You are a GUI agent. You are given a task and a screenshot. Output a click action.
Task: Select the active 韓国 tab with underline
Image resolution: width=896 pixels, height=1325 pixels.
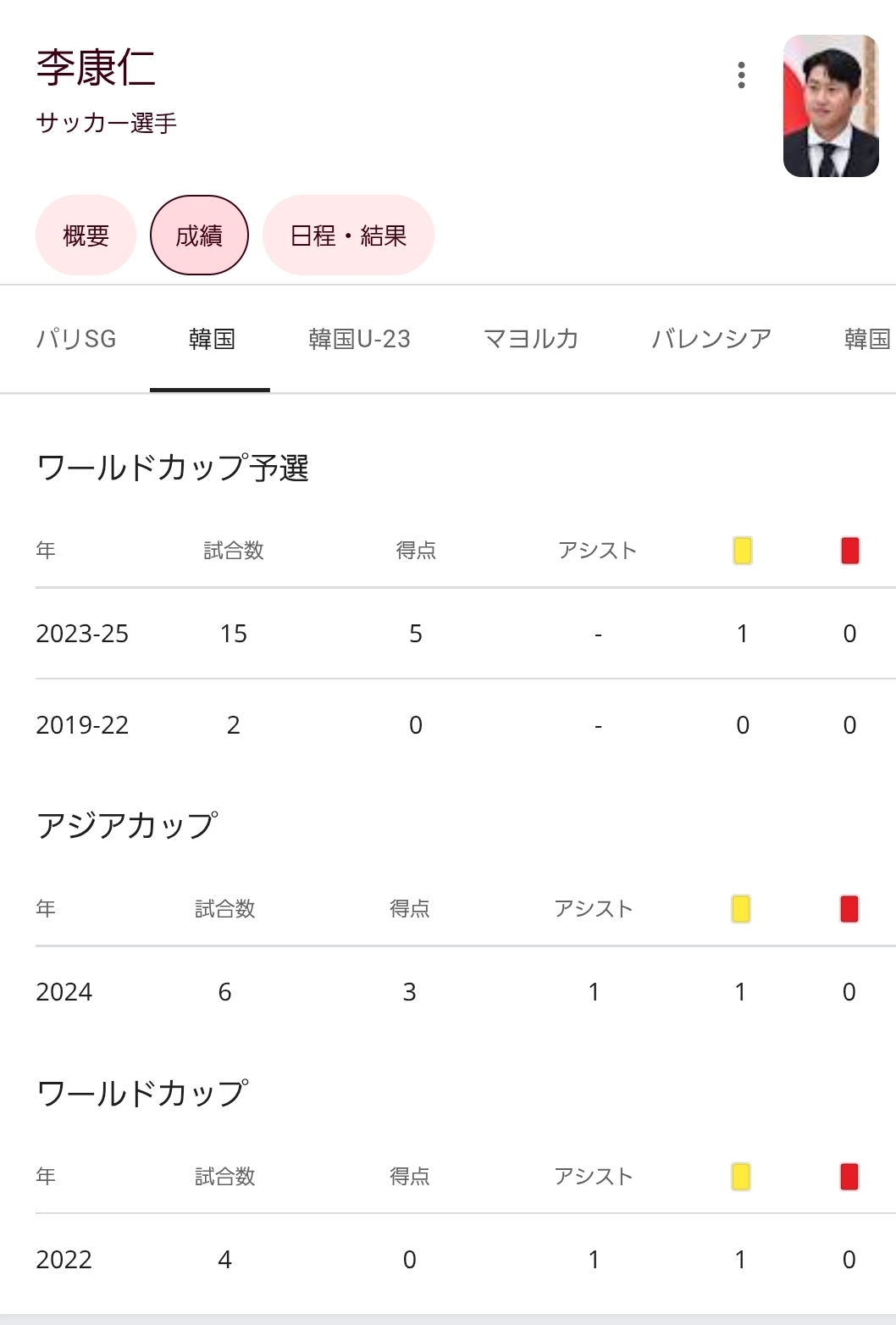(x=211, y=339)
